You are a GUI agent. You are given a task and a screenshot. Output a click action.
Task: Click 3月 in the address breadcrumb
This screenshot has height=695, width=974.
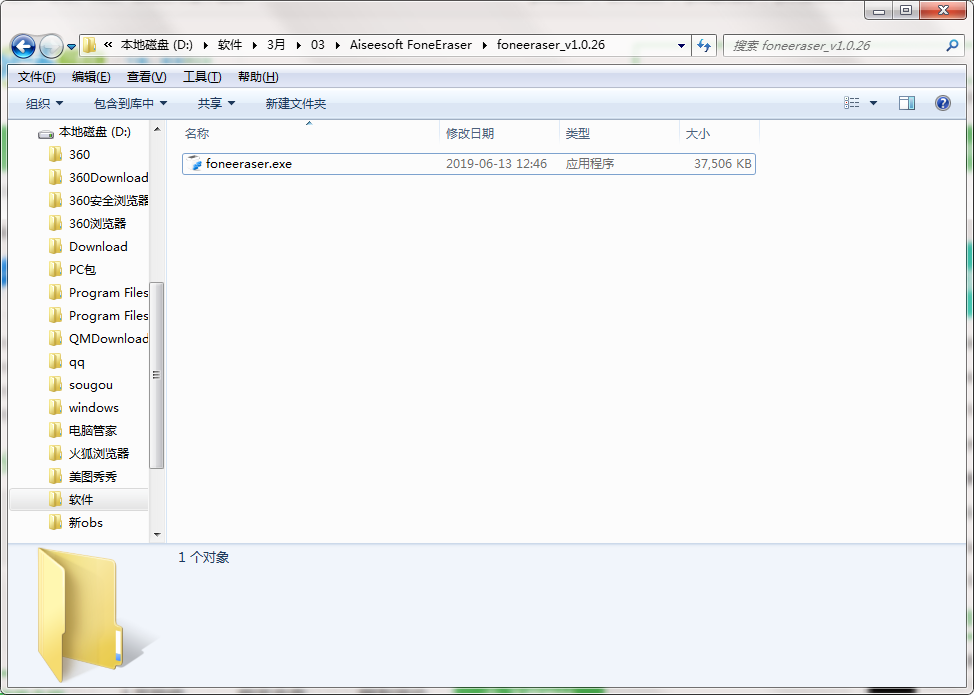(276, 45)
